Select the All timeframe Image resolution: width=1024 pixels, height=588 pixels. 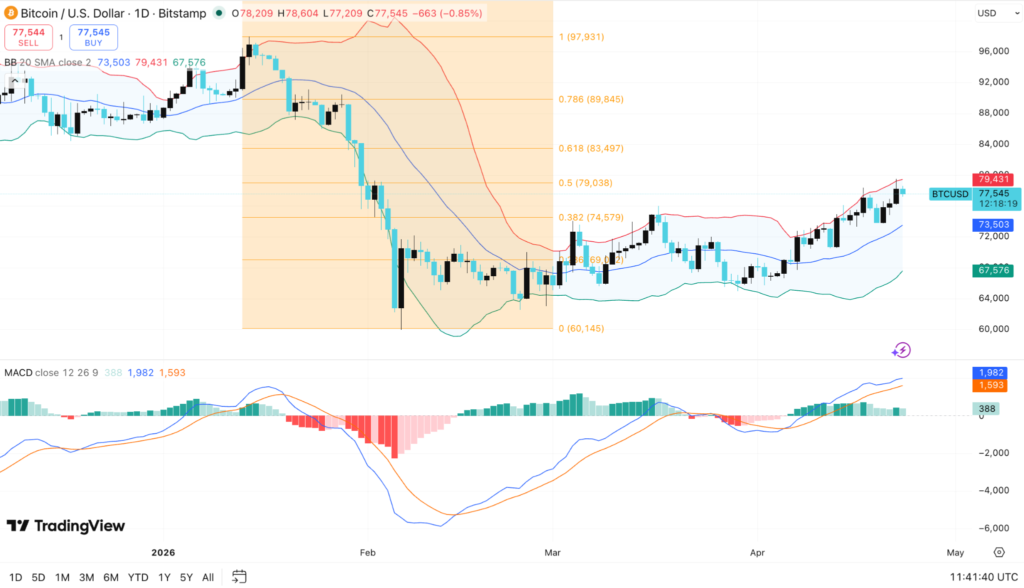[208, 577]
